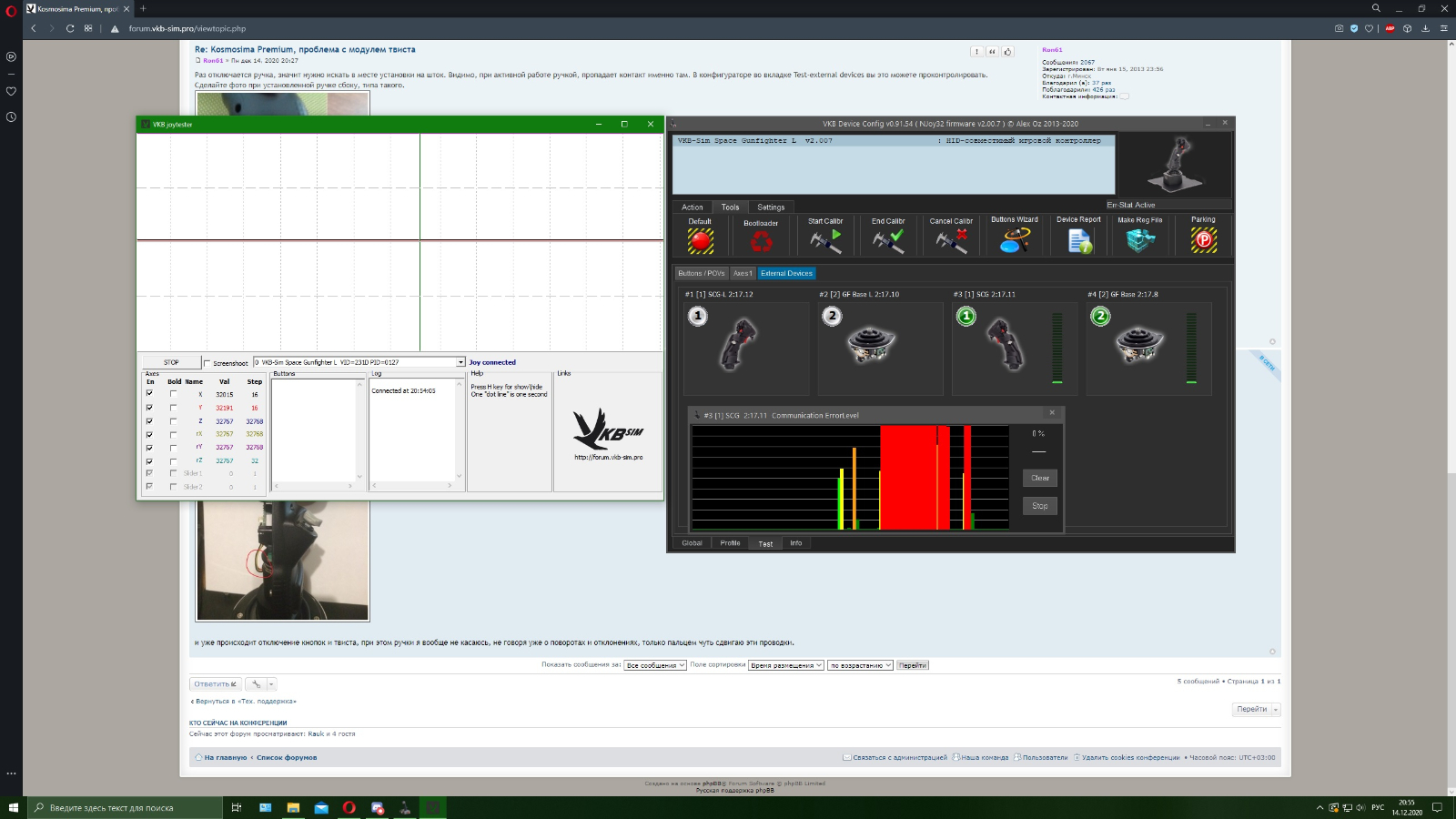Click the joystick device image in VKB Device Config
The height and width of the screenshot is (819, 1456).
[x=1174, y=165]
